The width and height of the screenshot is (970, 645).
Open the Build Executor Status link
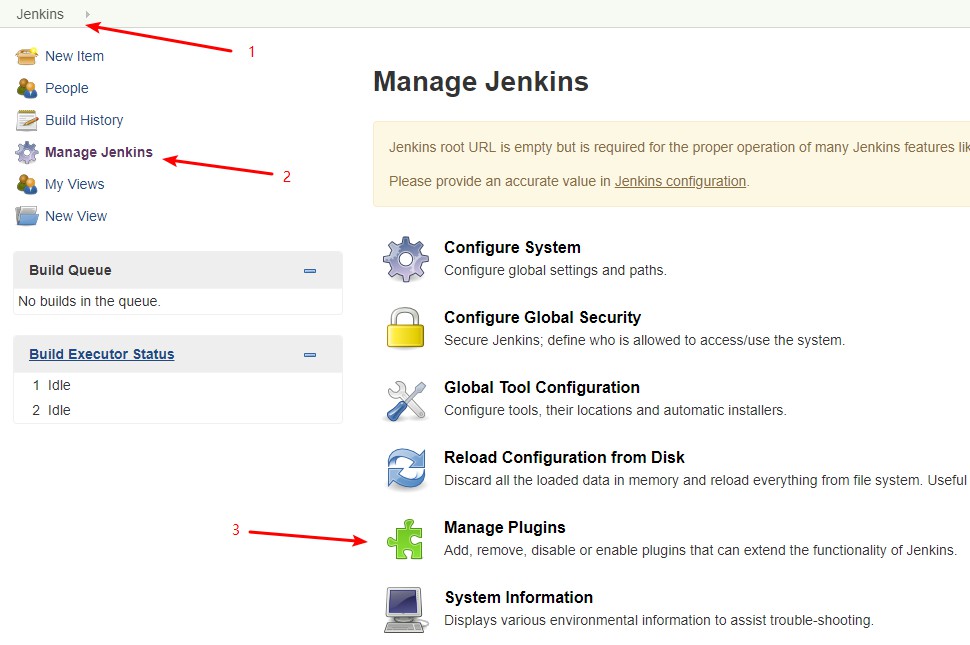102,354
